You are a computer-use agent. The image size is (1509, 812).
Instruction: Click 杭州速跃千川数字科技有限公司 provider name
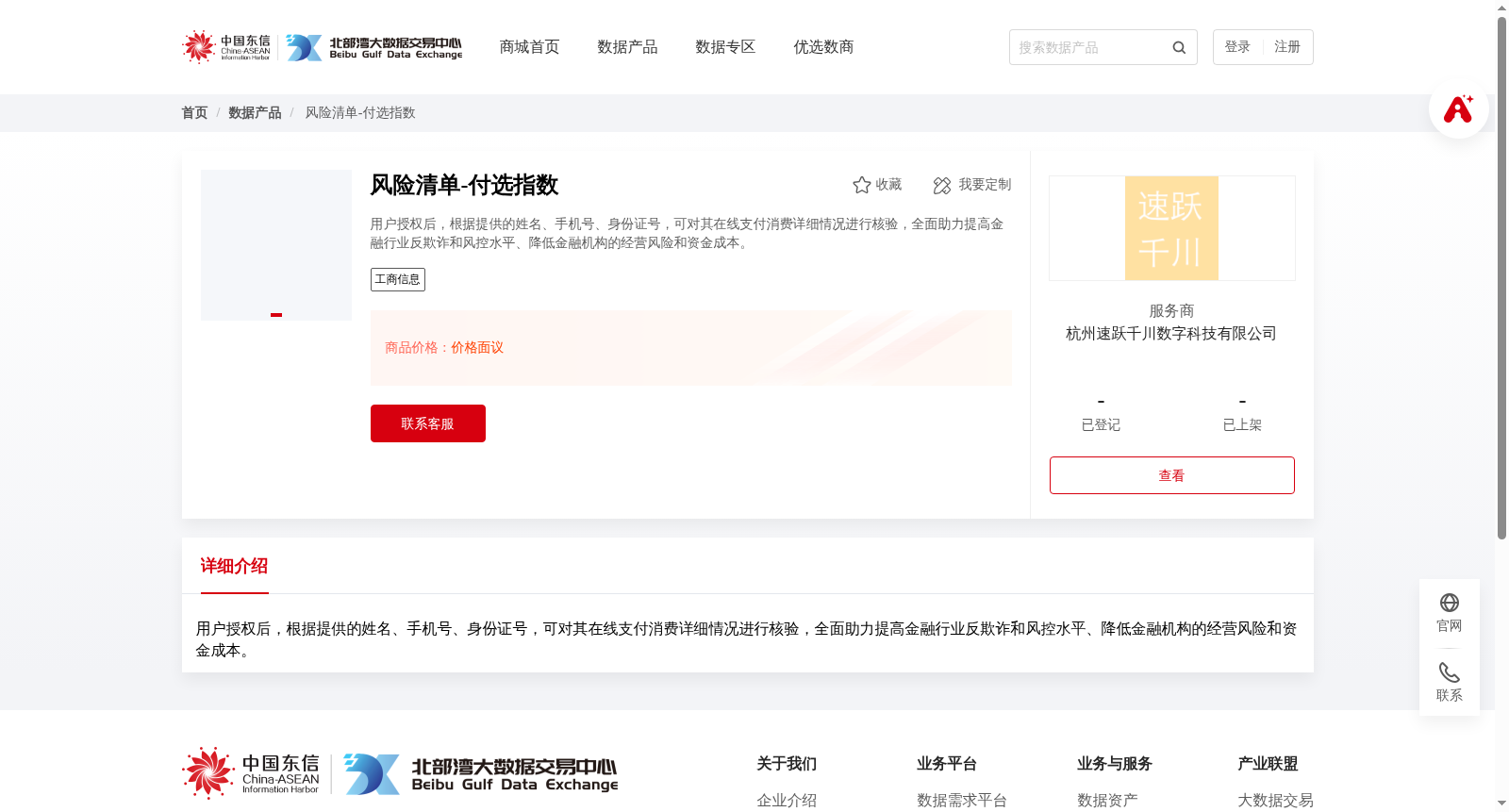(x=1171, y=334)
